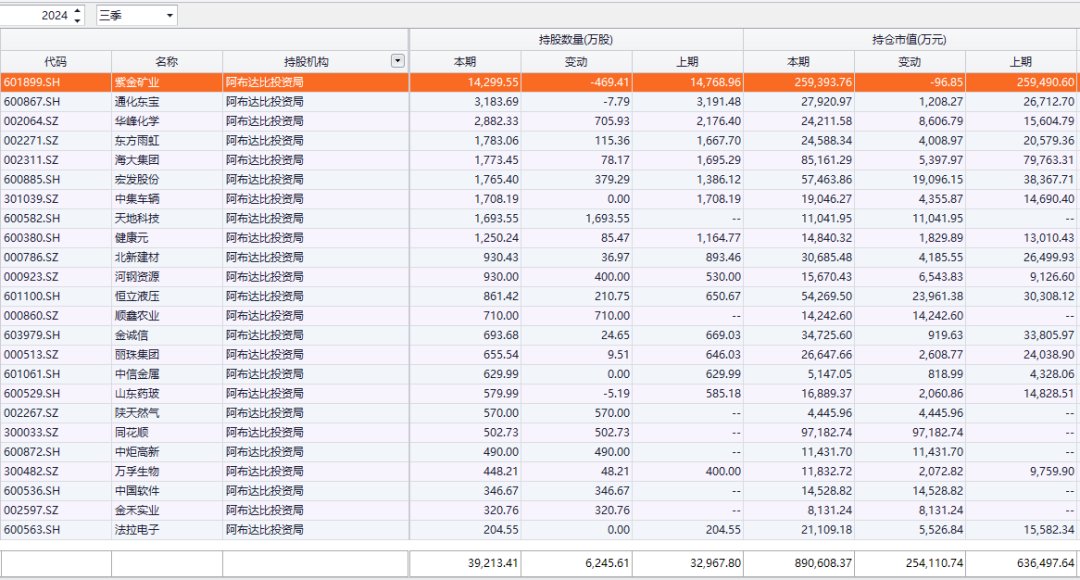Select stock code 300033.SZ
The width and height of the screenshot is (1080, 580).
coord(31,432)
